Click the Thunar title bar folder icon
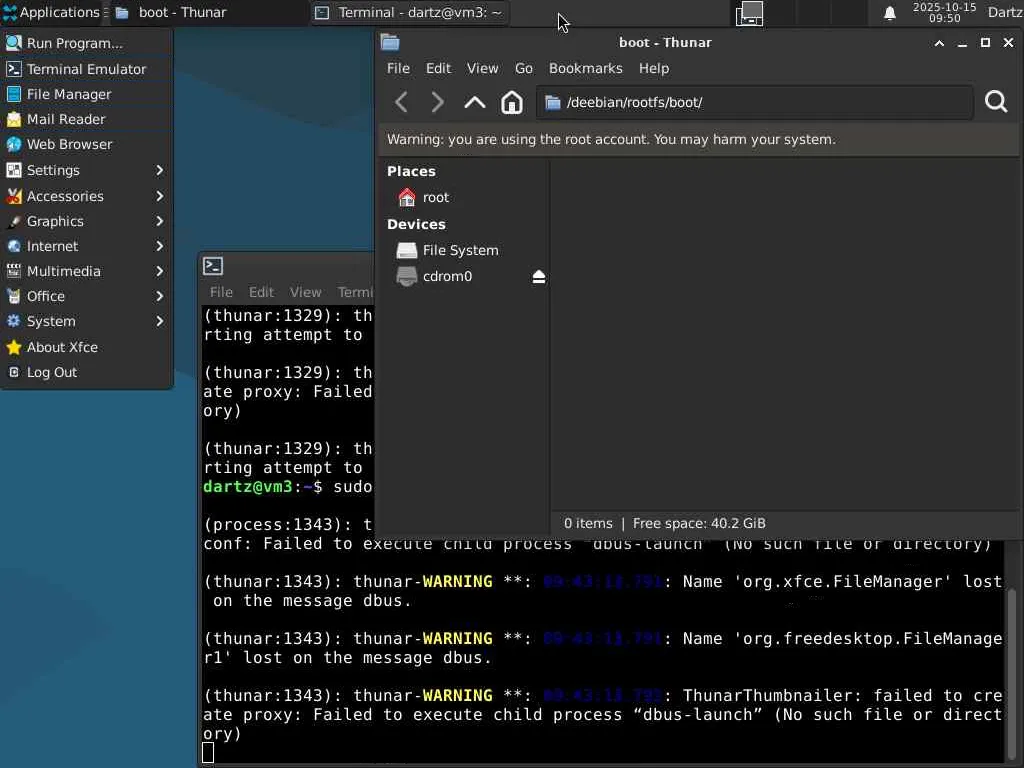The height and width of the screenshot is (768, 1024). click(x=390, y=42)
